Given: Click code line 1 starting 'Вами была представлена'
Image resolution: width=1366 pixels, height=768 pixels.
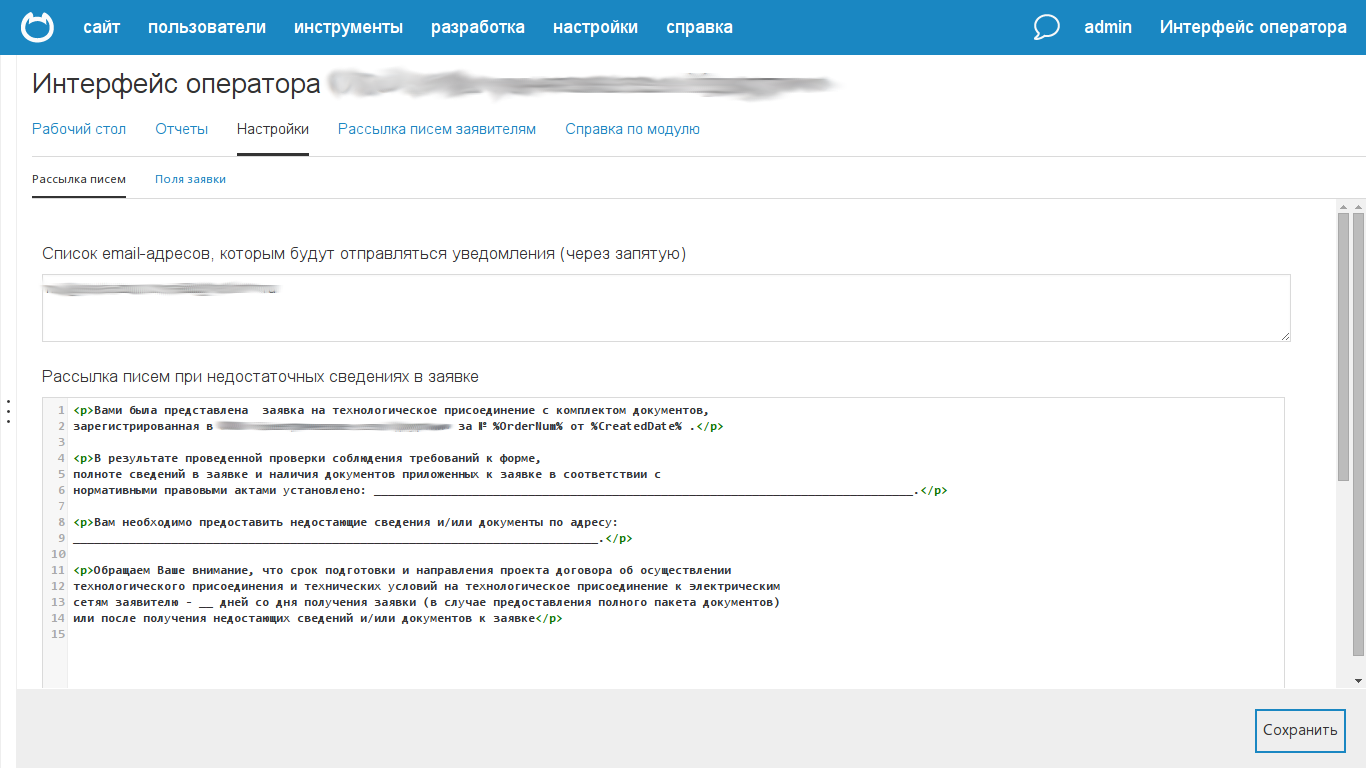Looking at the screenshot, I should (x=391, y=410).
